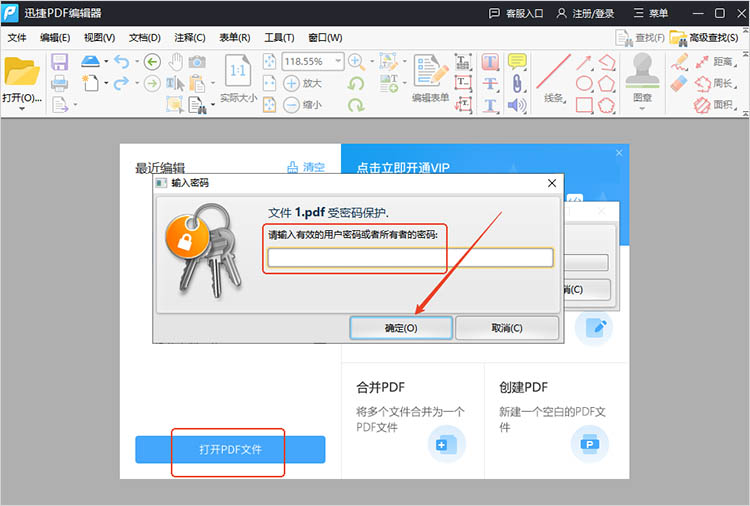Go to previous view with green left arrow

point(152,62)
